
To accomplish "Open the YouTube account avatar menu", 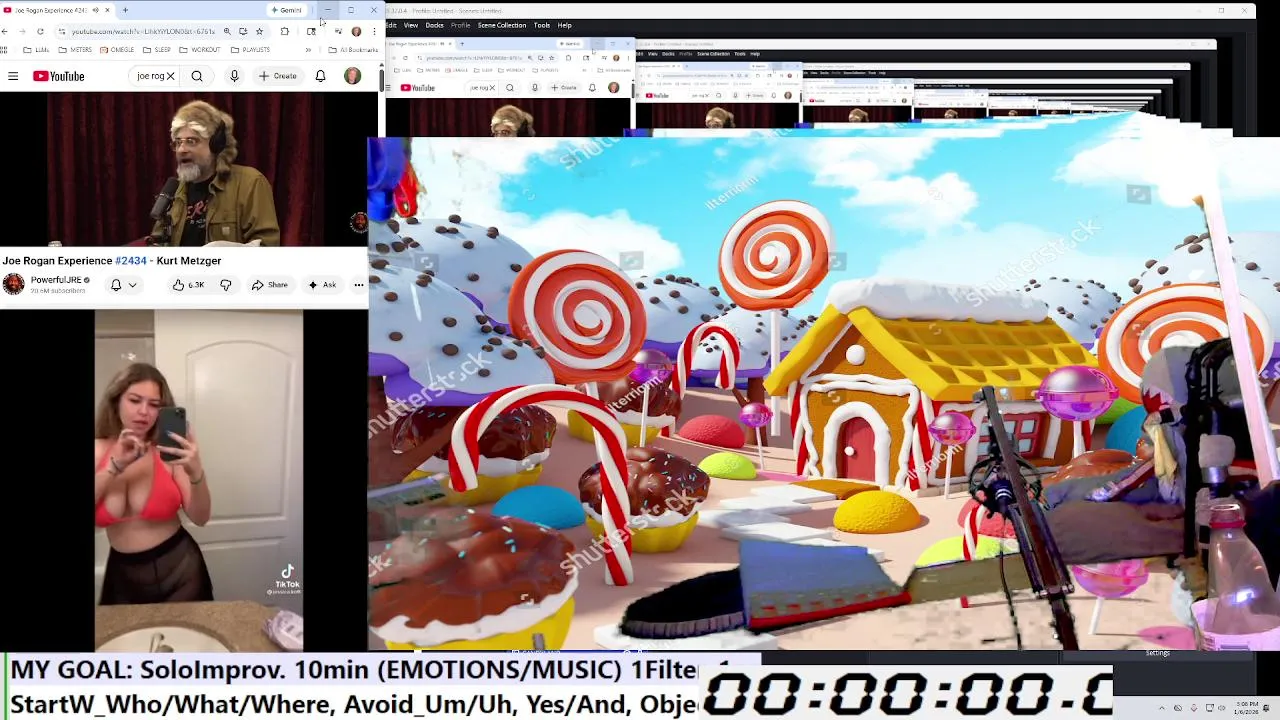I will (352, 76).
